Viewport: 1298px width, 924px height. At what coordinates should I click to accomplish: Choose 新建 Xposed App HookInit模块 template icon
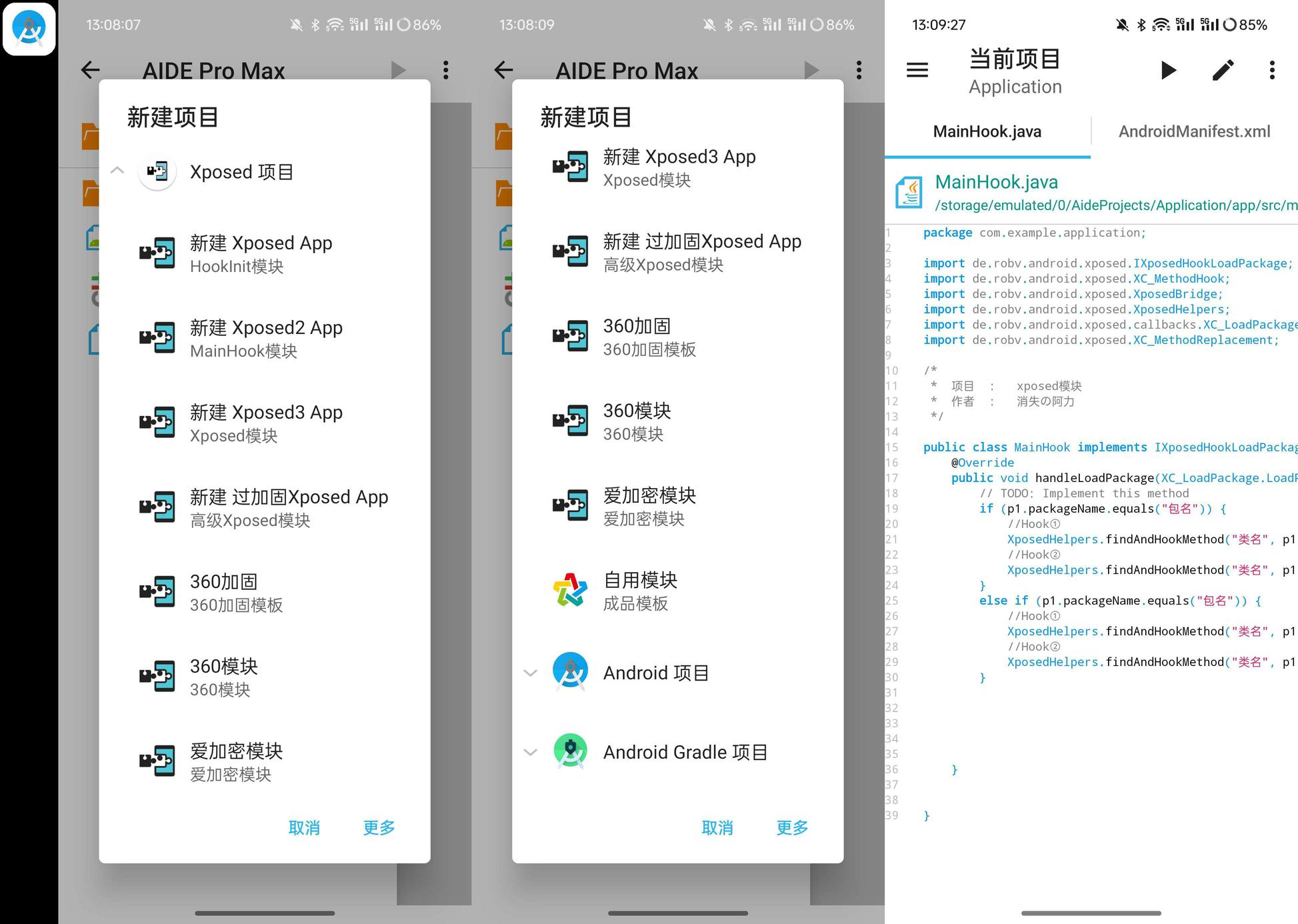click(x=157, y=253)
